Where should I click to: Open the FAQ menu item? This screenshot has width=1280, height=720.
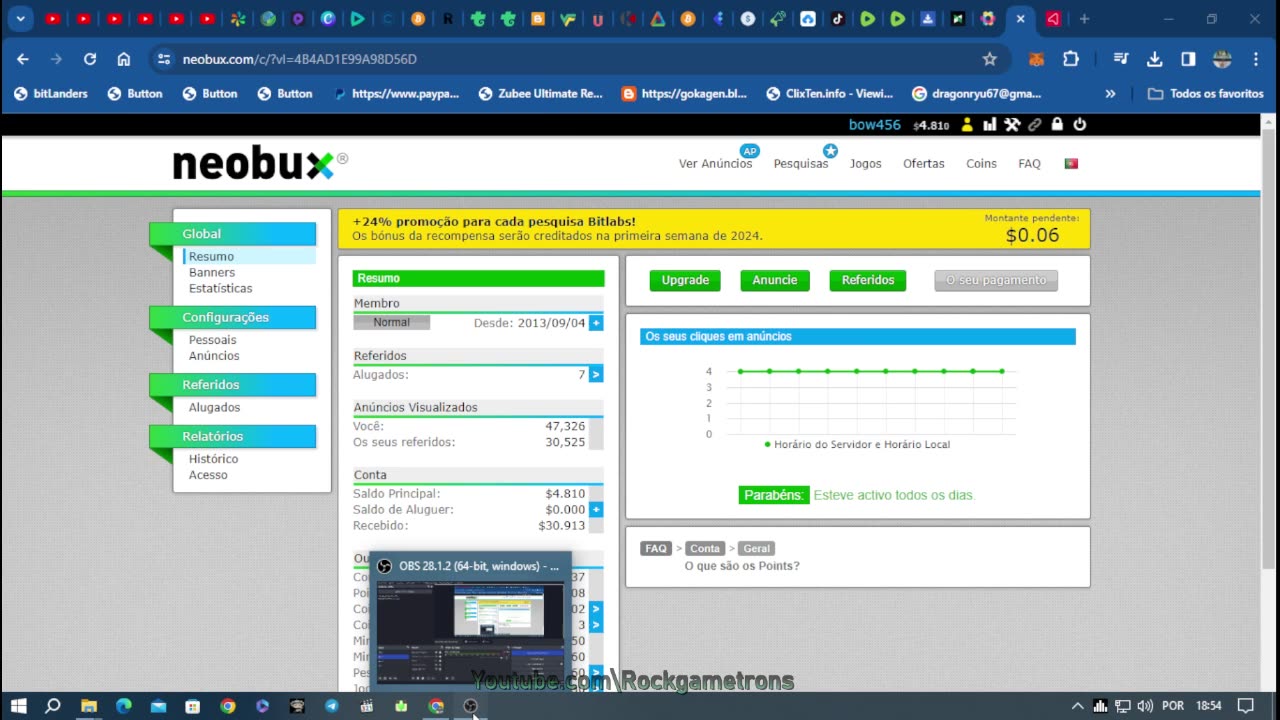pos(1029,164)
